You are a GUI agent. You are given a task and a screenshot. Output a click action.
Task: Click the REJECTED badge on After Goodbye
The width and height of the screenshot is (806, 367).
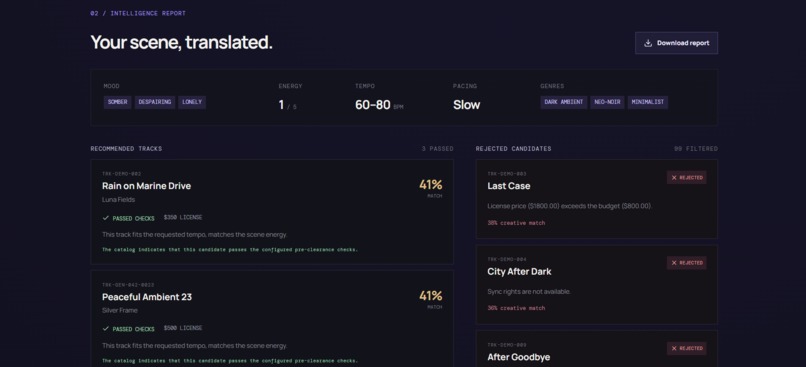click(687, 348)
